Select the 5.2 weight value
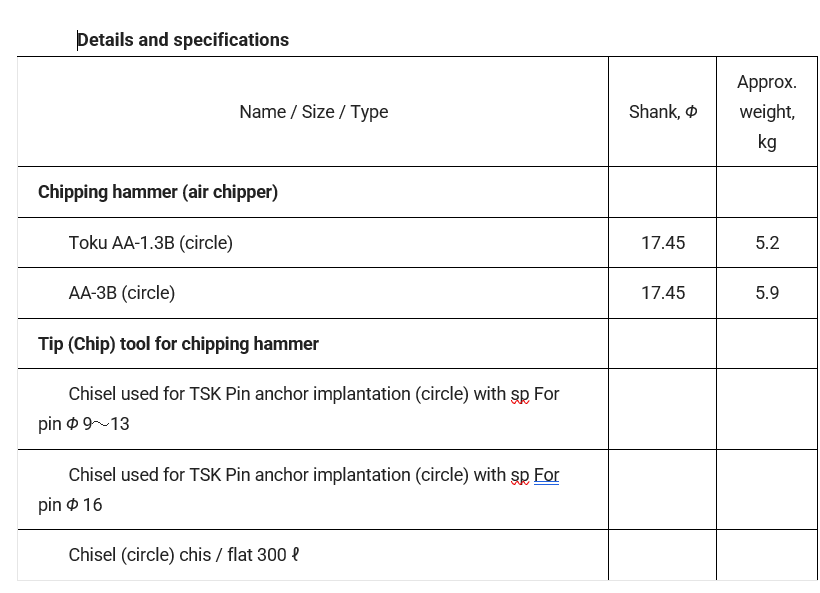The width and height of the screenshot is (820, 593). pyautogui.click(x=767, y=243)
